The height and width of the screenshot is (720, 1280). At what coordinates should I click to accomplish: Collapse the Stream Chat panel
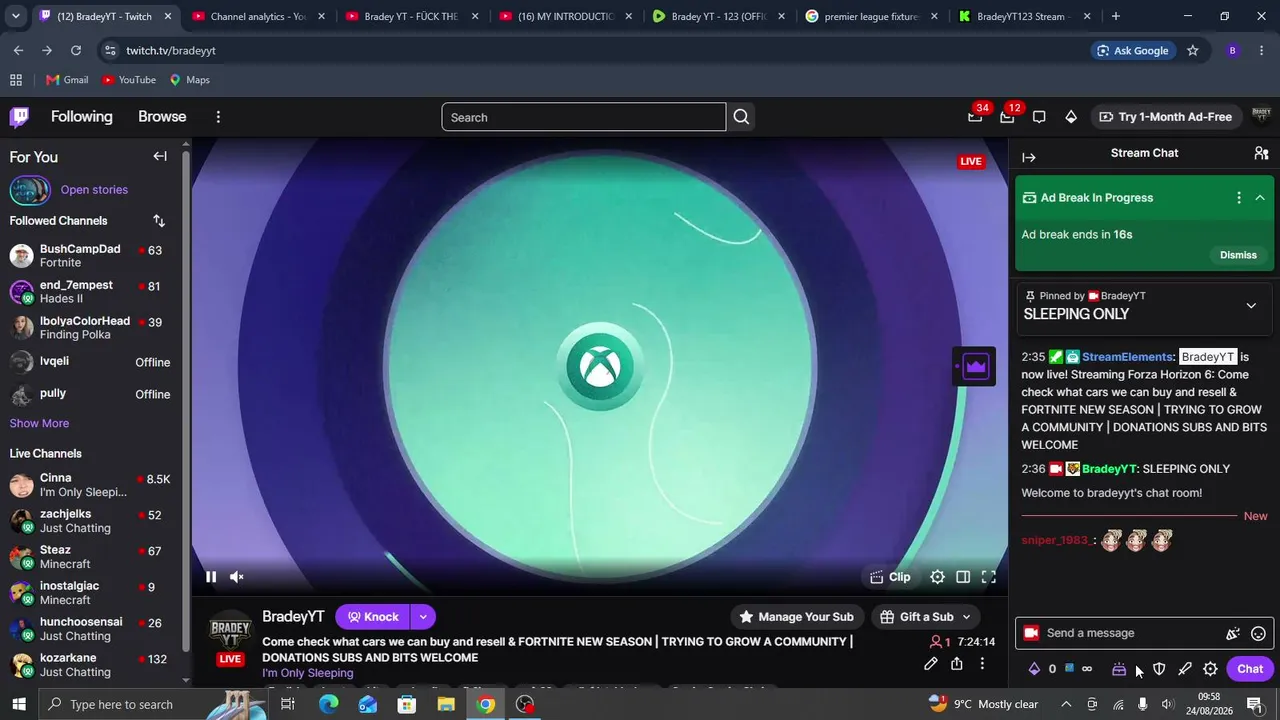(x=1029, y=157)
